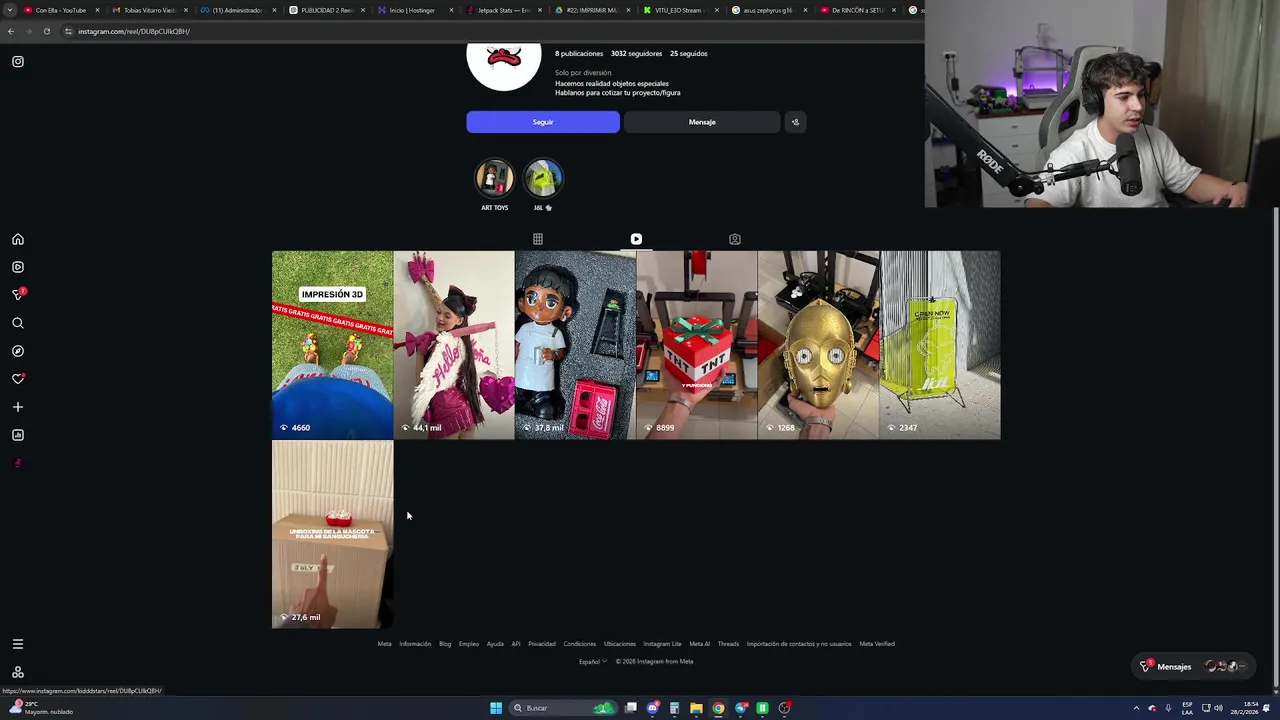Open dashboard chart icon in sidebar

point(18,435)
